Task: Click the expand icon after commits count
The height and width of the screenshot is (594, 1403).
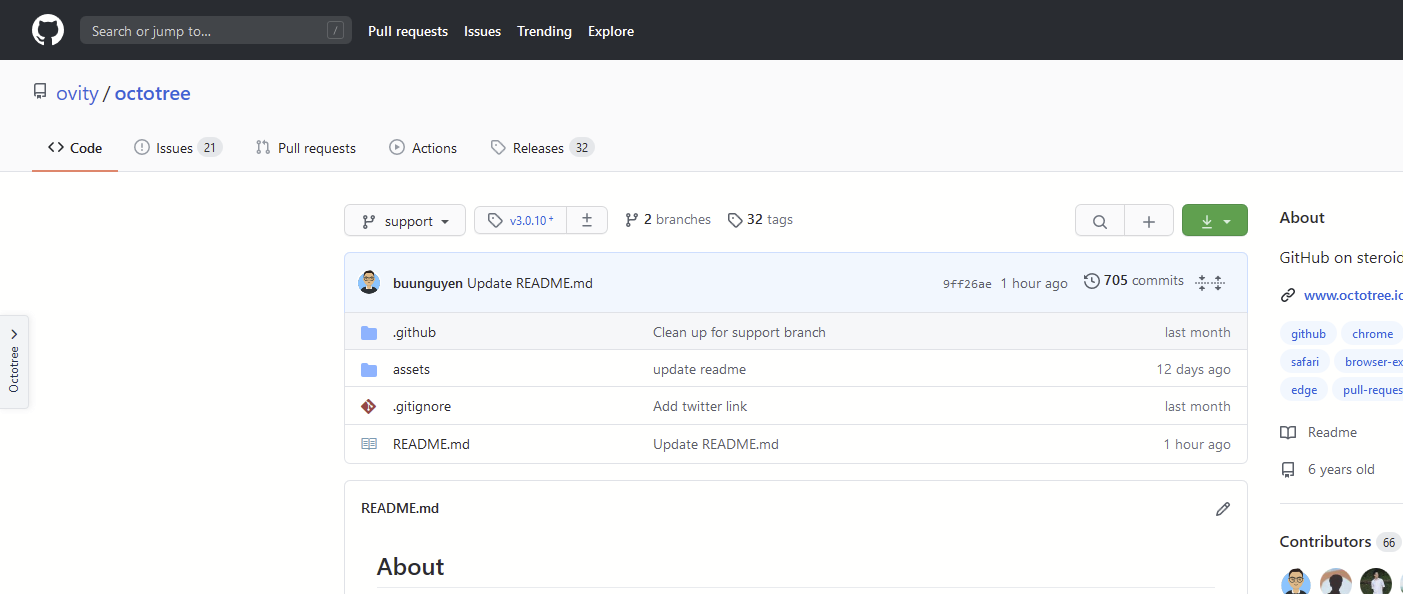Action: coord(1210,283)
